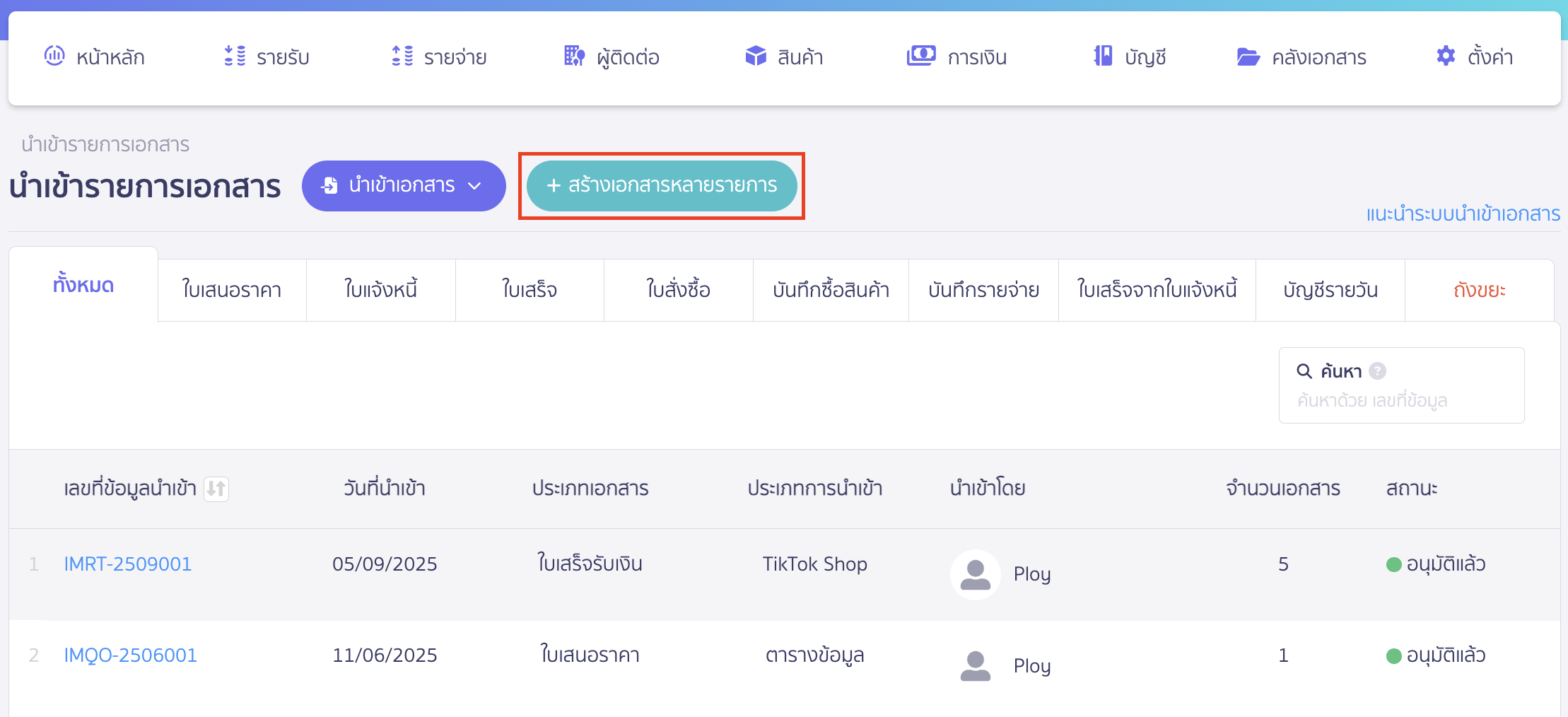The image size is (1568, 717).
Task: Open ผู้ติดต่อ contacts via its building icon
Action: coord(573,57)
